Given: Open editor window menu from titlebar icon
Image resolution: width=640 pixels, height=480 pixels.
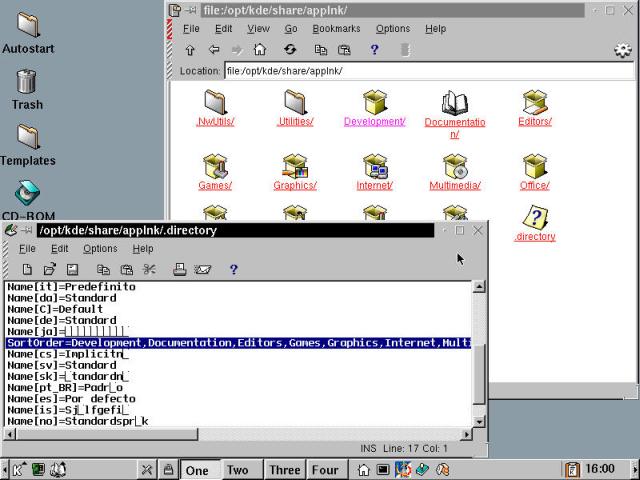Looking at the screenshot, I should pyautogui.click(x=11, y=230).
